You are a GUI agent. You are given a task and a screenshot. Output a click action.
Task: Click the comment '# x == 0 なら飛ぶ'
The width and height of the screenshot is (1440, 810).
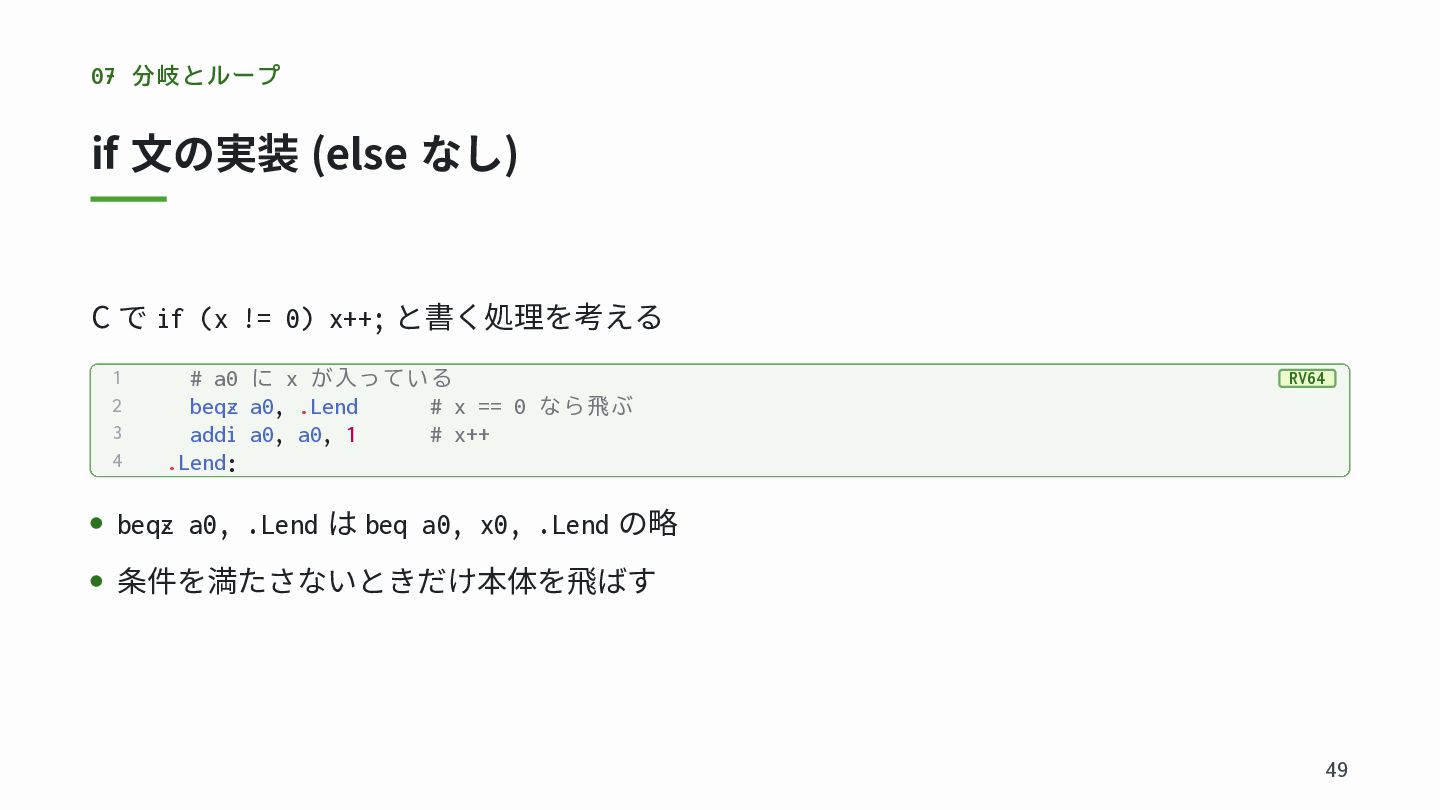point(531,407)
